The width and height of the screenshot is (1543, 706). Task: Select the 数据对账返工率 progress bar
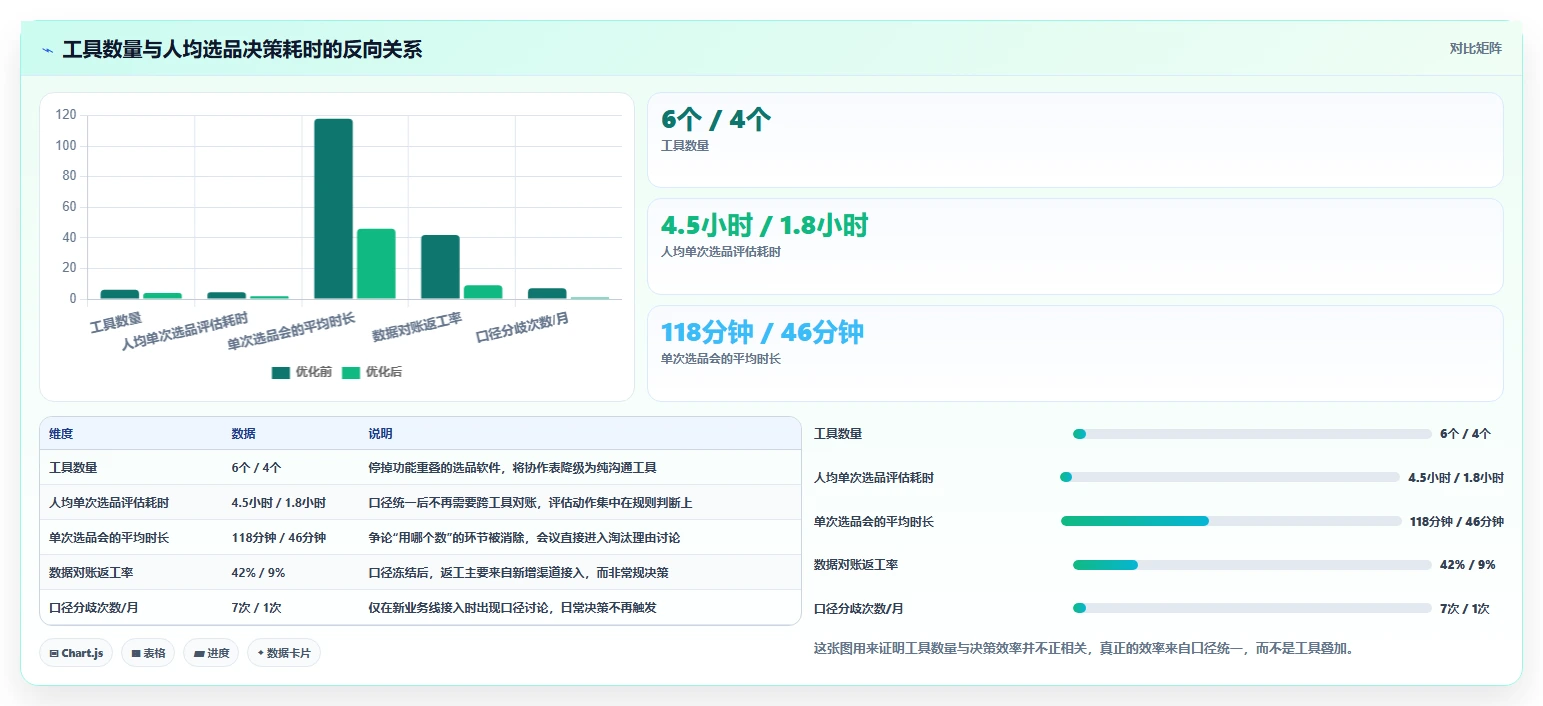[x=1252, y=565]
